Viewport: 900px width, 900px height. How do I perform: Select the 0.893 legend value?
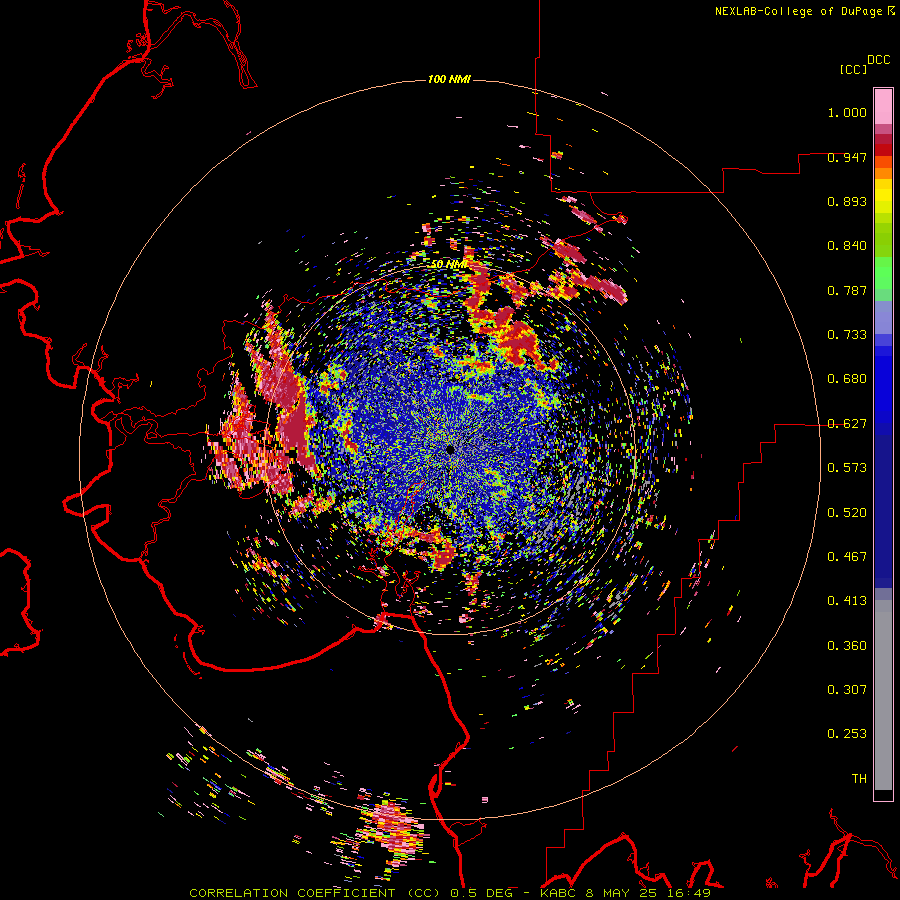coord(847,201)
